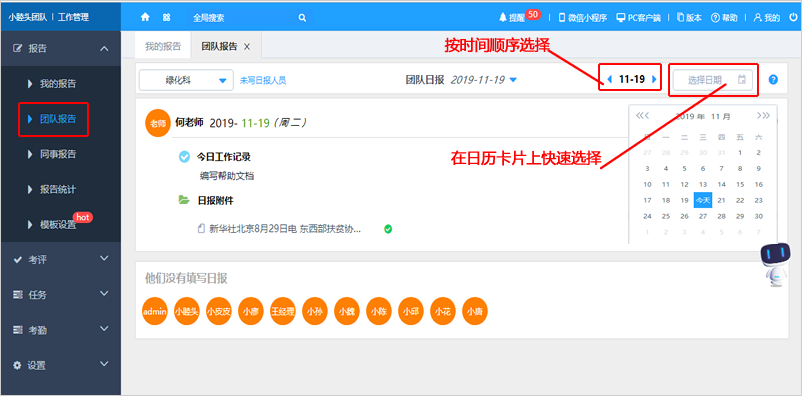Click 今日工作记录 heading

tap(224, 157)
